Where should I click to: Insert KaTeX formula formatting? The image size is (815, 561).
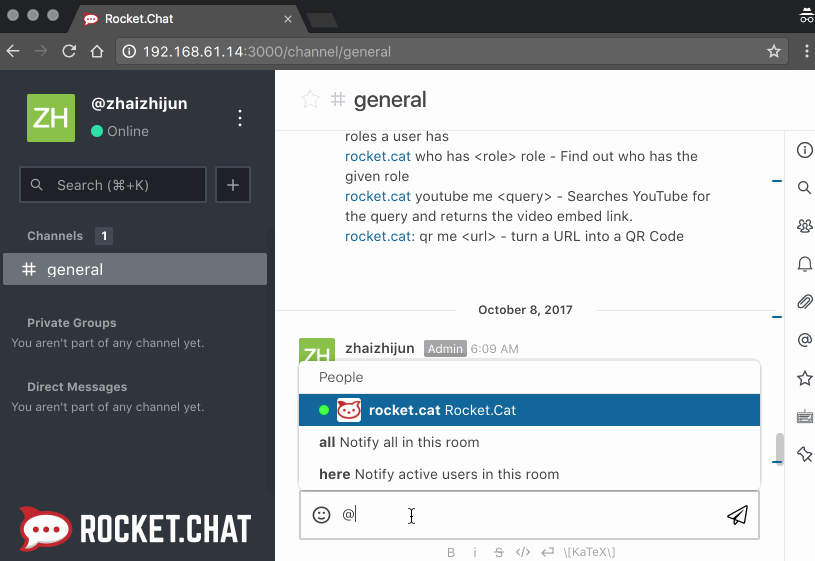coord(589,552)
